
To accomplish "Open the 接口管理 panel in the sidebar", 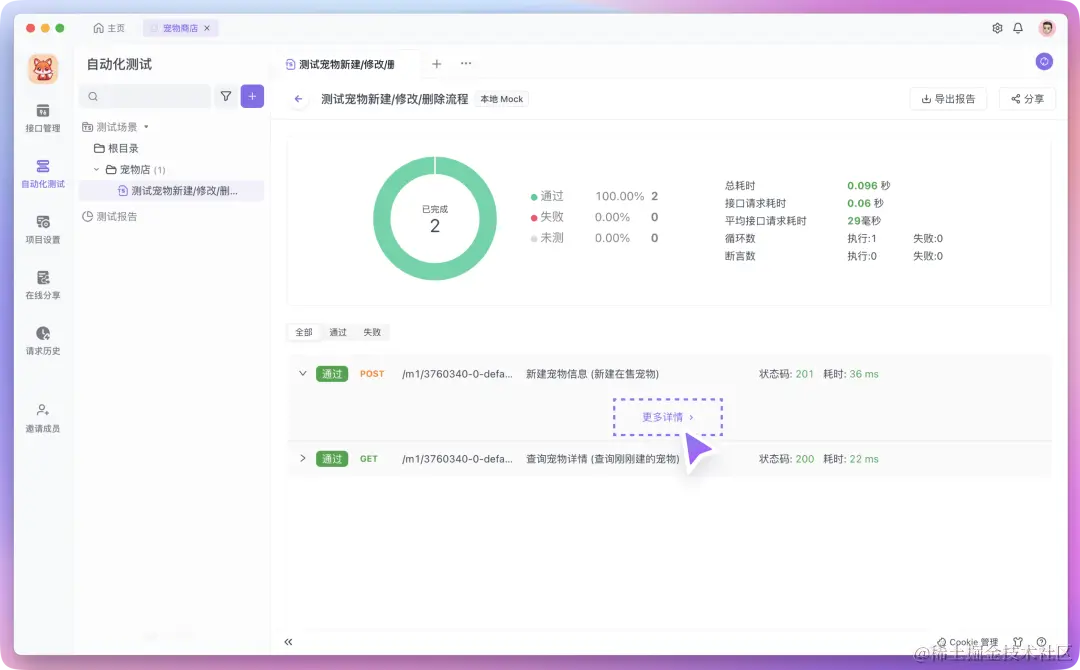I will click(x=43, y=113).
